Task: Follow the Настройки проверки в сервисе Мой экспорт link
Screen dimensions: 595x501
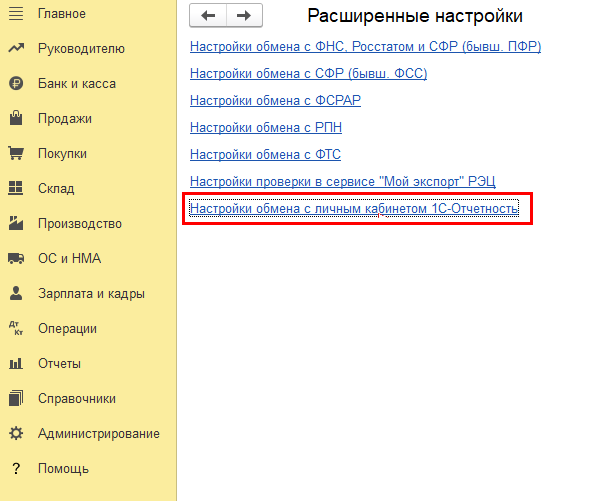Action: point(342,181)
